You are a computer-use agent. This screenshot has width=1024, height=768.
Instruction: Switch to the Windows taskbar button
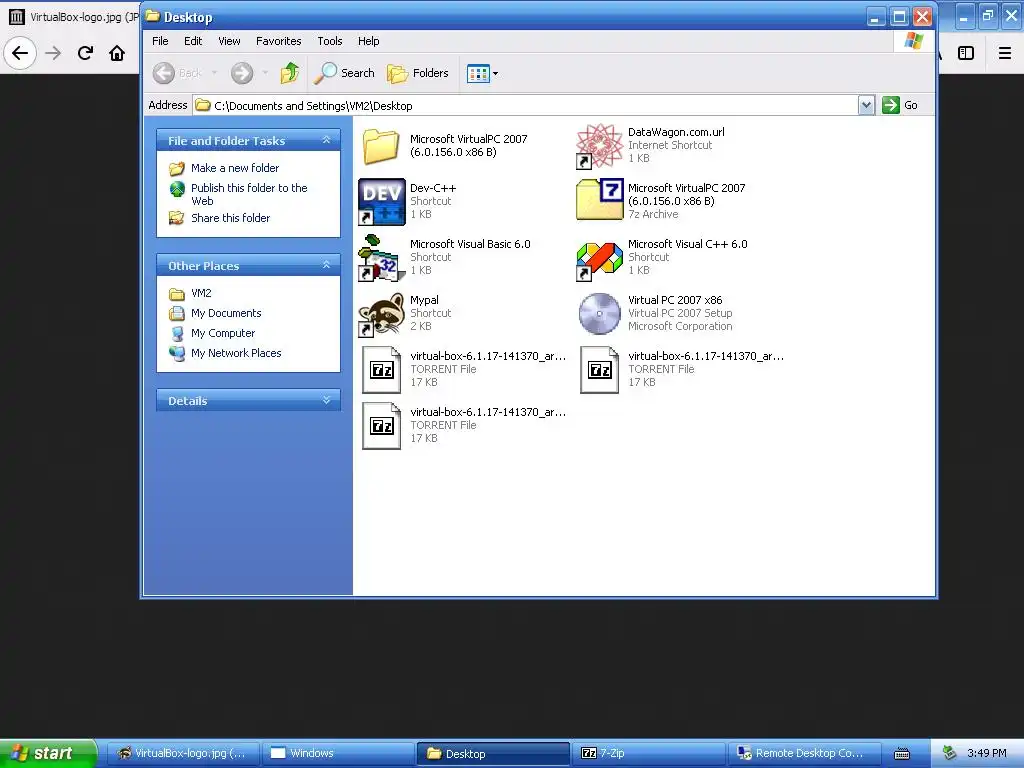click(338, 753)
